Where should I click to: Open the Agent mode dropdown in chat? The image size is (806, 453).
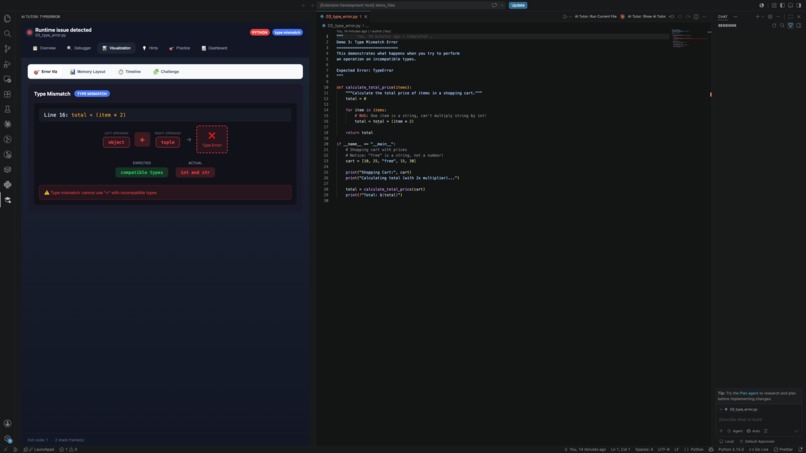735,431
